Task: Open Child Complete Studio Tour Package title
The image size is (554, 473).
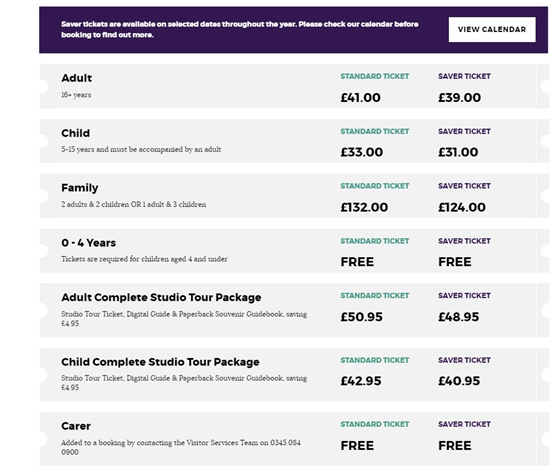Action: pos(160,362)
